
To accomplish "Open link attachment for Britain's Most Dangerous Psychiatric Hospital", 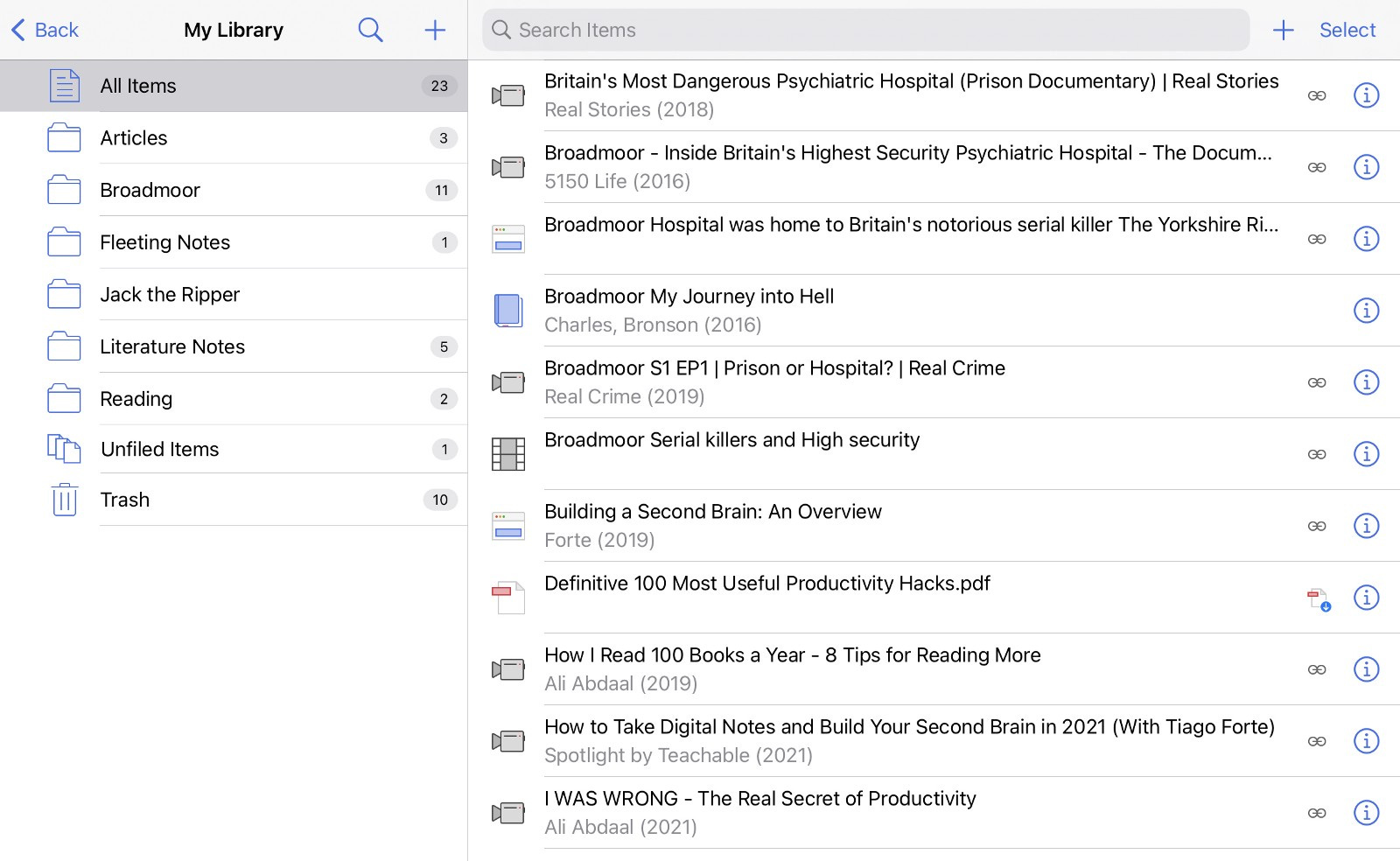I will coord(1317,95).
